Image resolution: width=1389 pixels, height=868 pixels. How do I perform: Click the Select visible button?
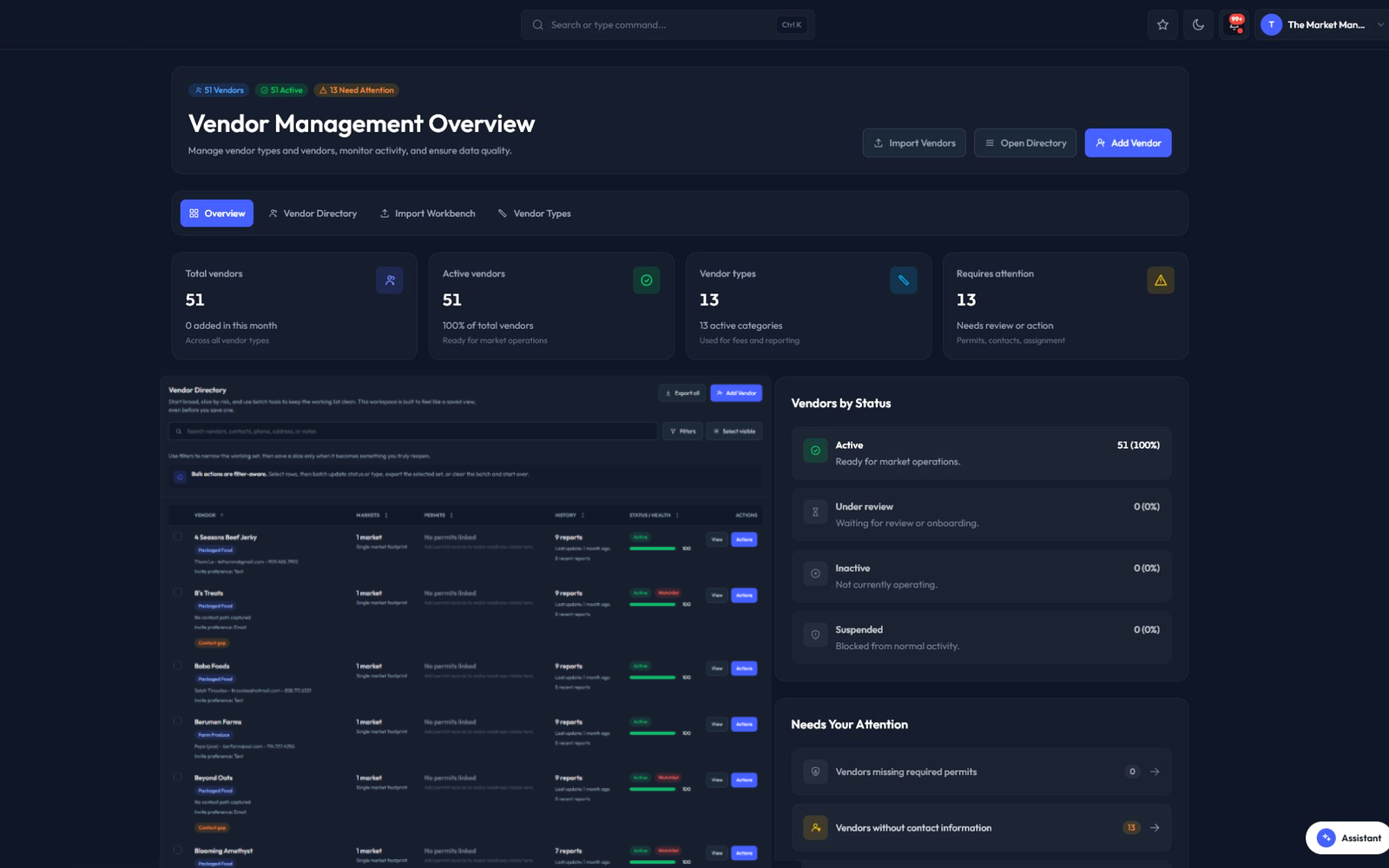(x=734, y=431)
